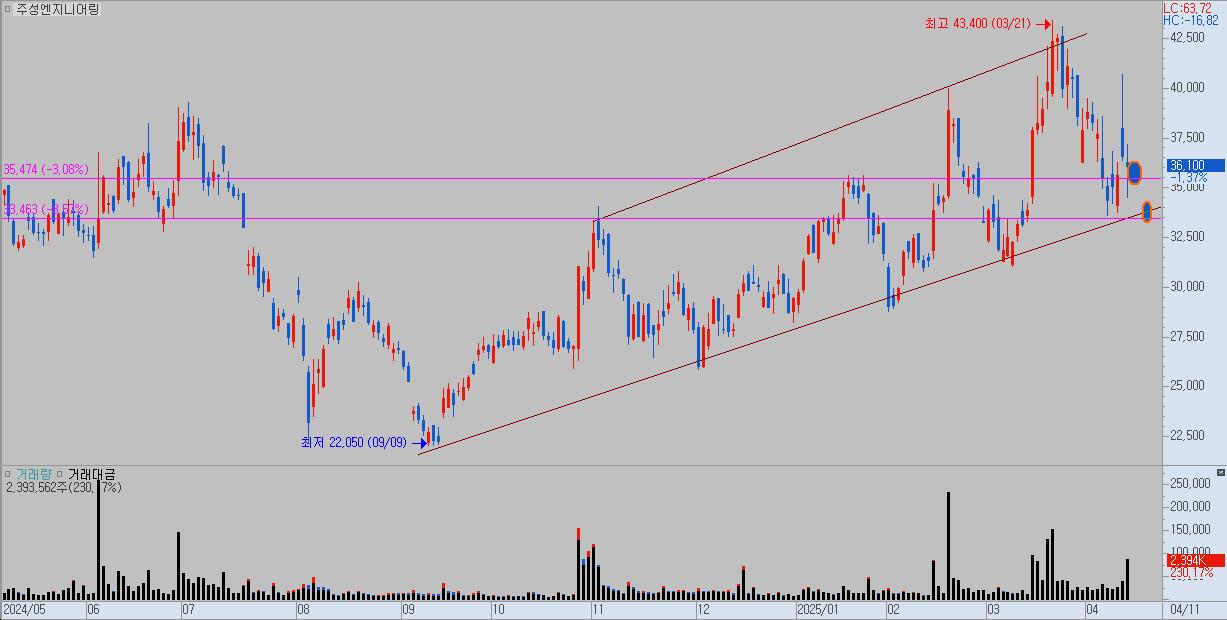
Task: Click the 최저 22,050 (09/09) annotation
Action: (x=354, y=442)
